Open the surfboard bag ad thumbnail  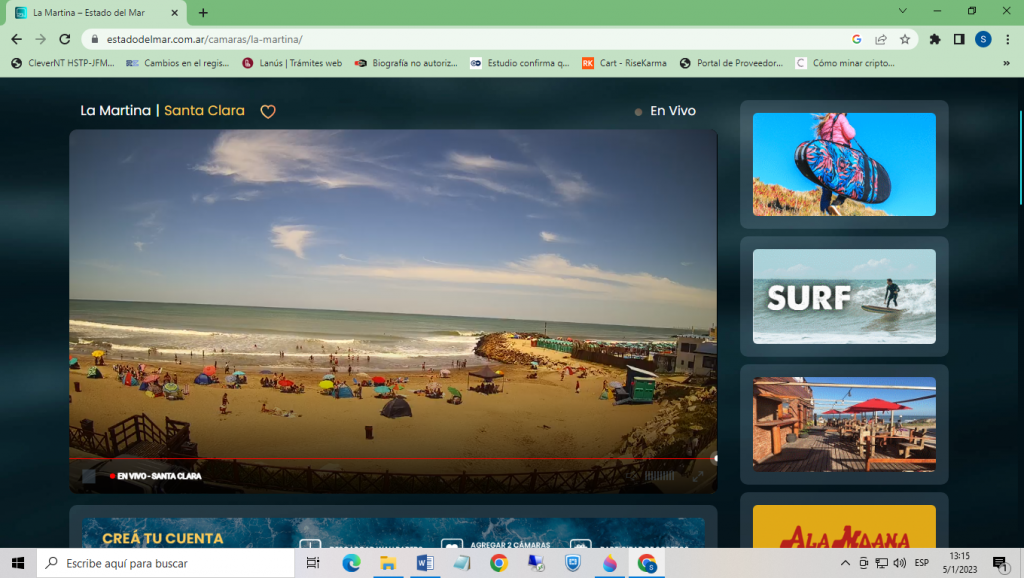844,164
